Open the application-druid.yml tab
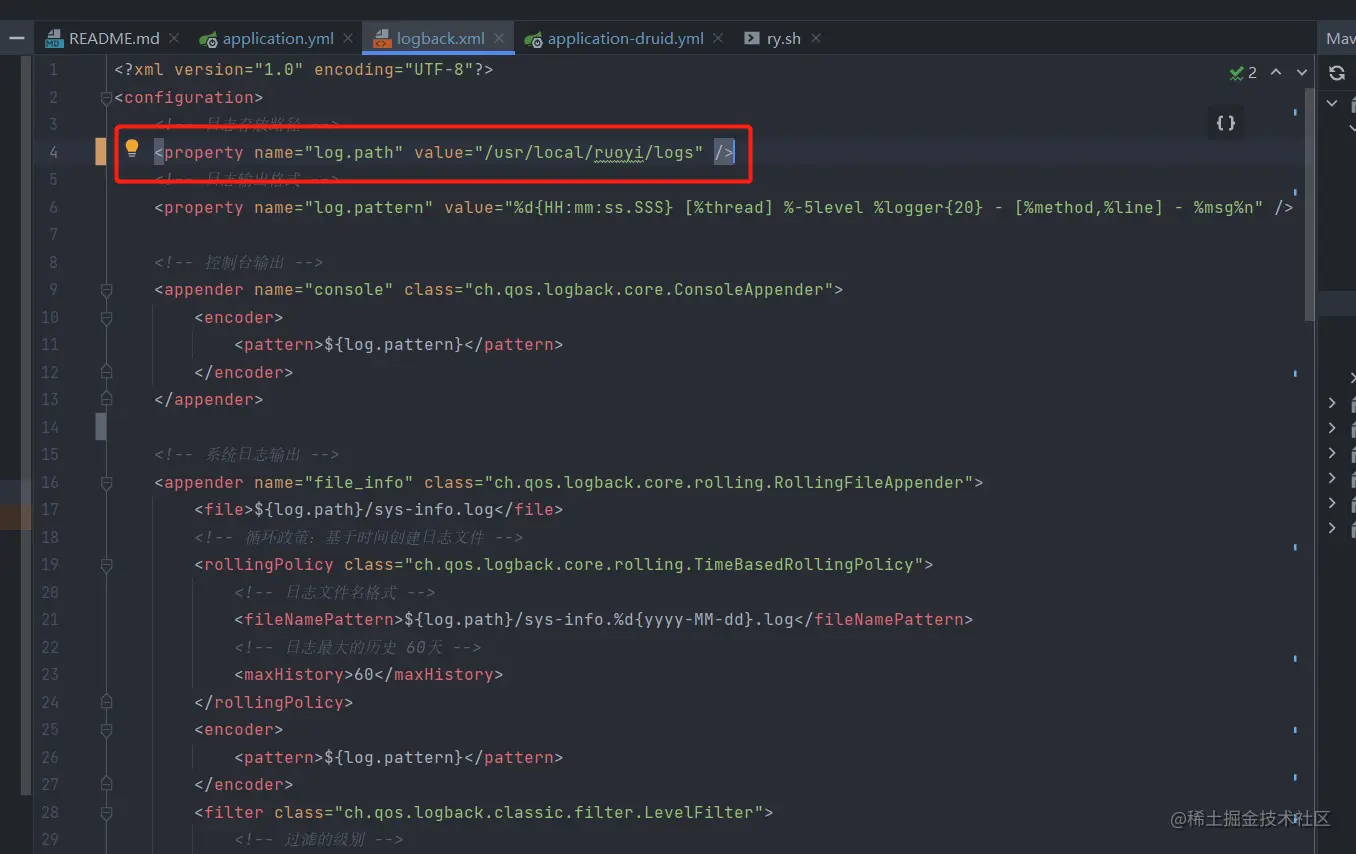This screenshot has width=1356, height=854. [x=626, y=39]
